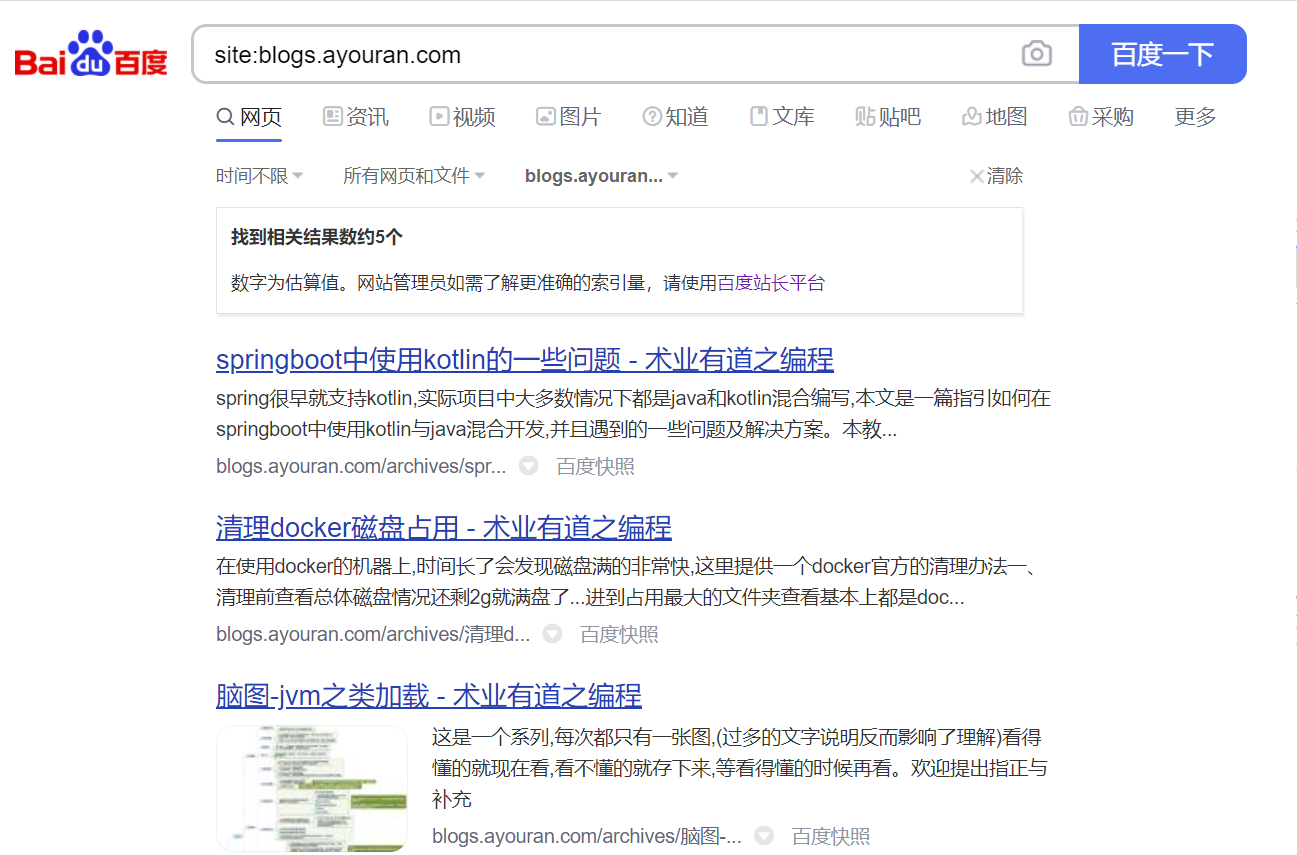Open the 所有网页和文件 file type dropdown
Viewport: 1297px width, 855px height.
(x=414, y=176)
